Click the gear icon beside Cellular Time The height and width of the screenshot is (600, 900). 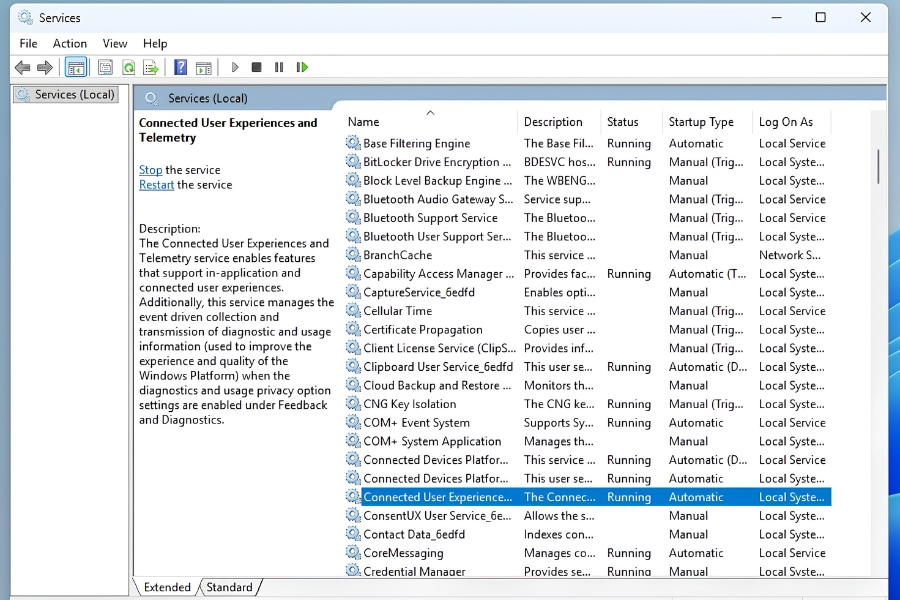[x=353, y=310]
